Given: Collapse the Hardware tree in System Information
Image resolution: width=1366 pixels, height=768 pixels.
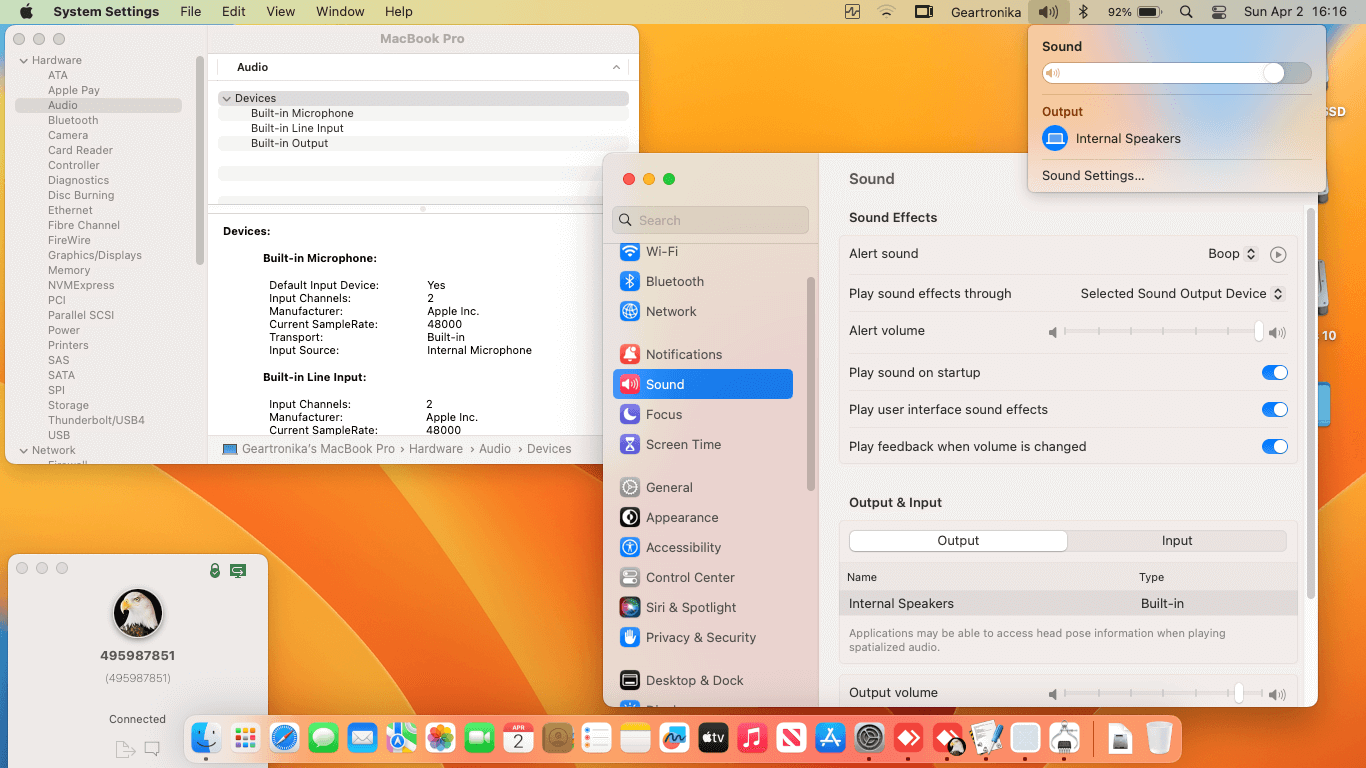Looking at the screenshot, I should click(23, 60).
